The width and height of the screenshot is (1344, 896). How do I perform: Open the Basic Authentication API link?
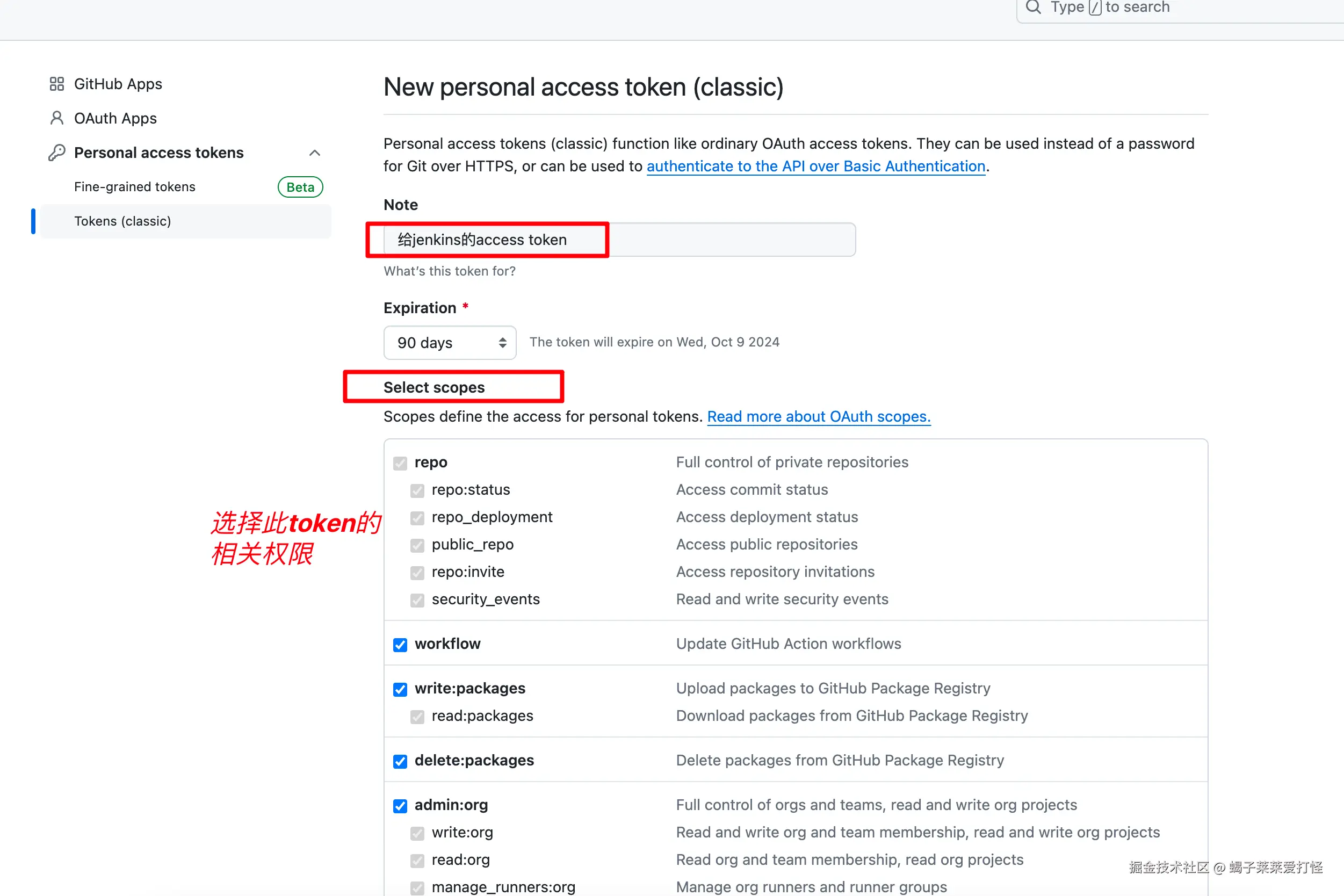point(815,167)
